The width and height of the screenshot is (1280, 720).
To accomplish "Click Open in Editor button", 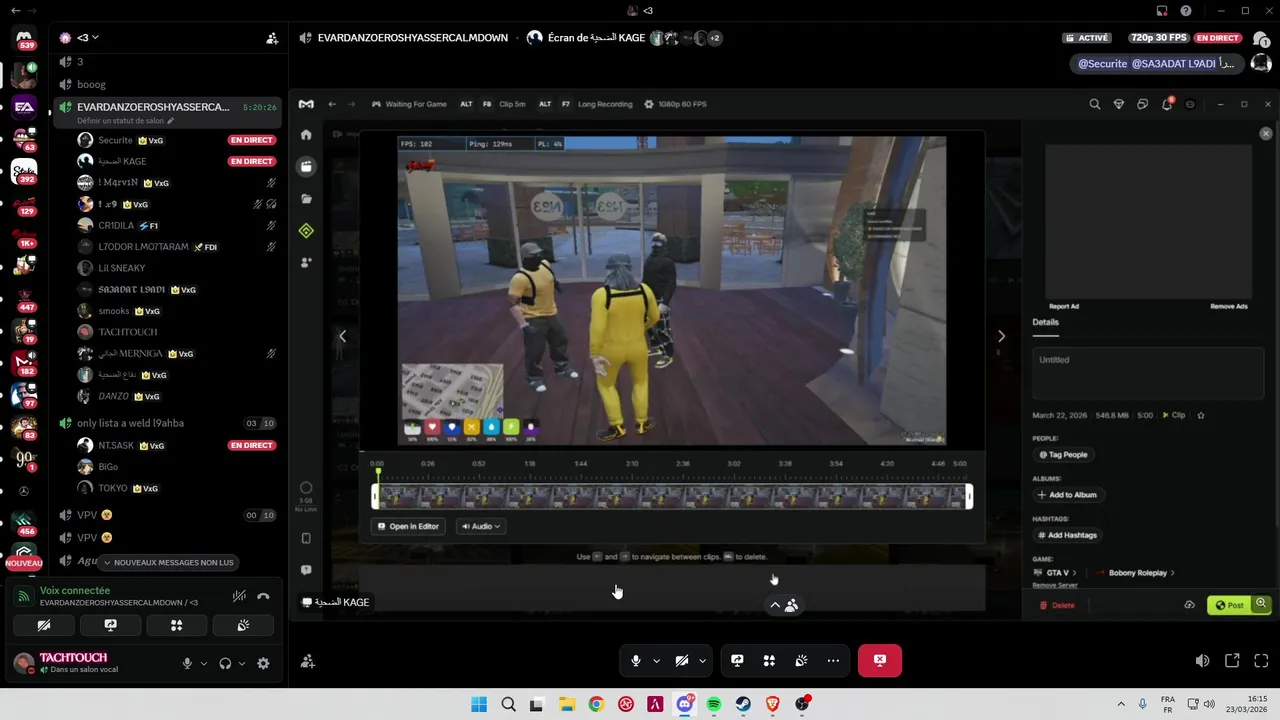I will (408, 526).
